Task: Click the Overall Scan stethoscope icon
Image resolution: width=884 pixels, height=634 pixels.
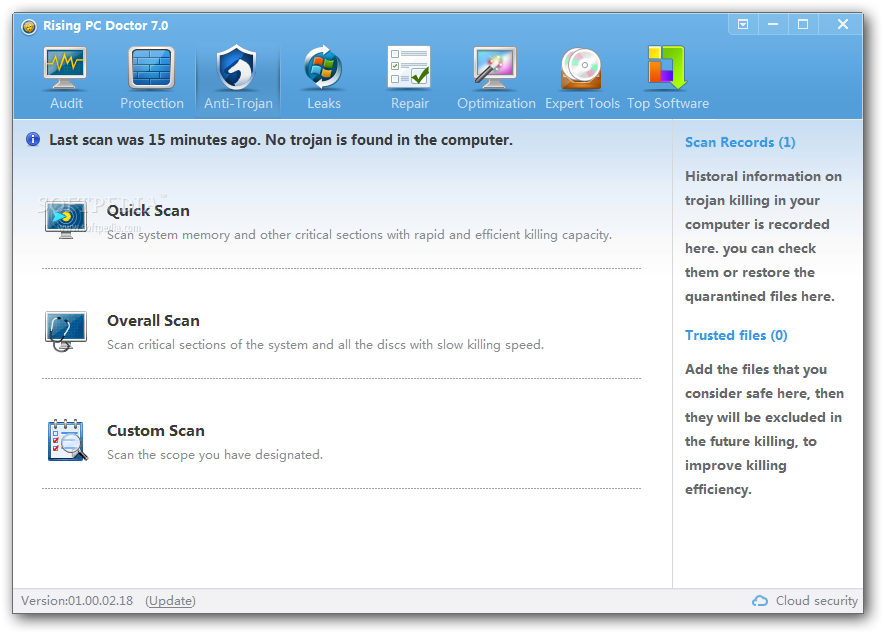Action: point(66,331)
